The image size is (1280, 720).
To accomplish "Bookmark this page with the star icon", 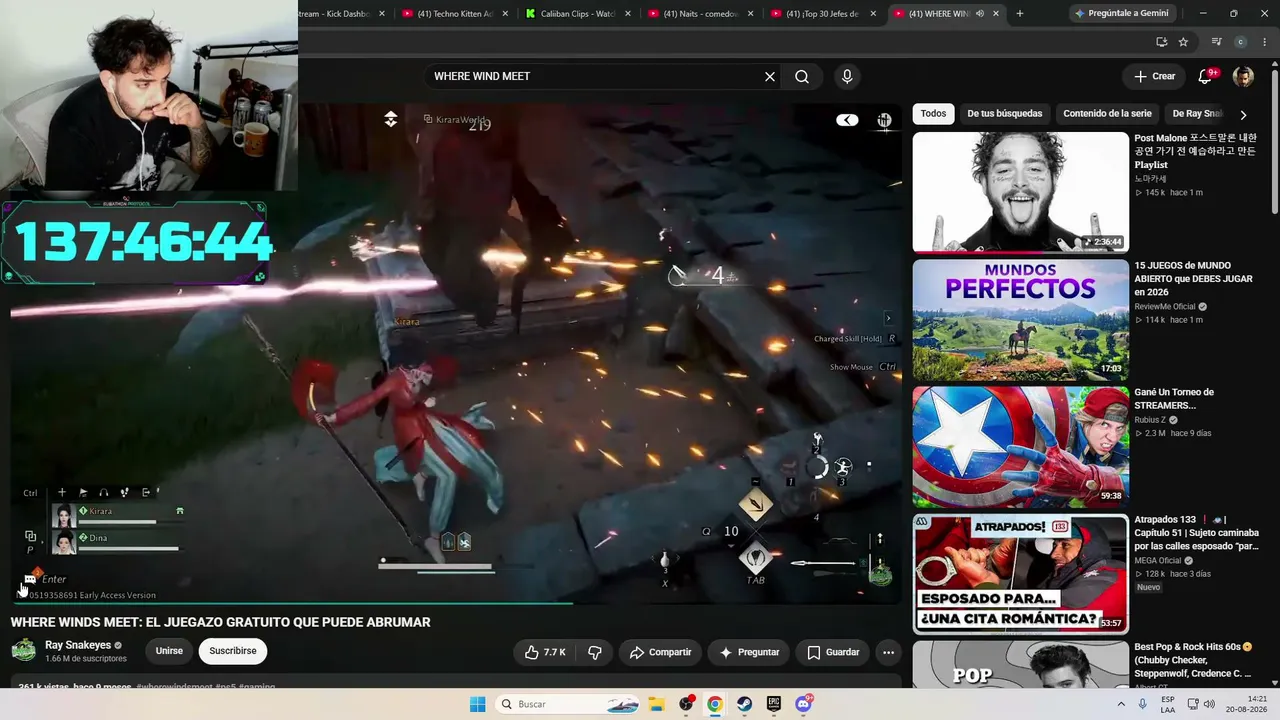I will pyautogui.click(x=1183, y=42).
